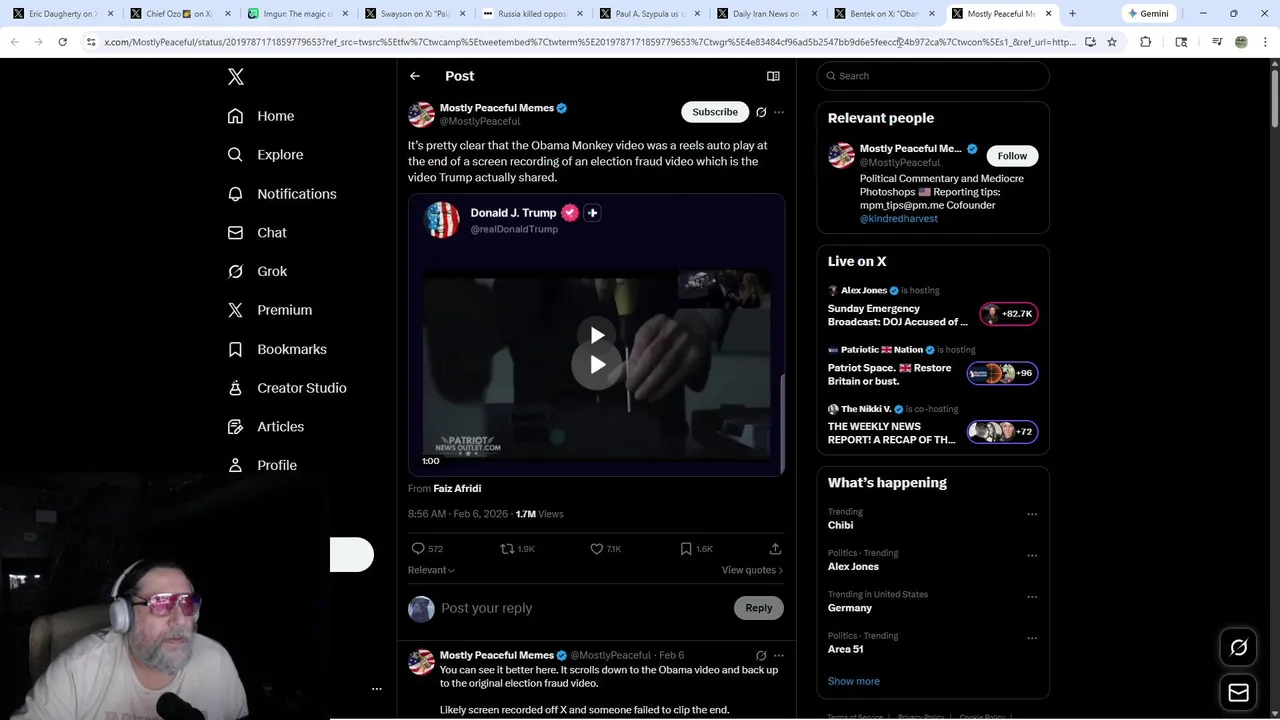Open Chat in the sidebar
Screen dimensions: 1280x720
pyautogui.click(x=257, y=232)
